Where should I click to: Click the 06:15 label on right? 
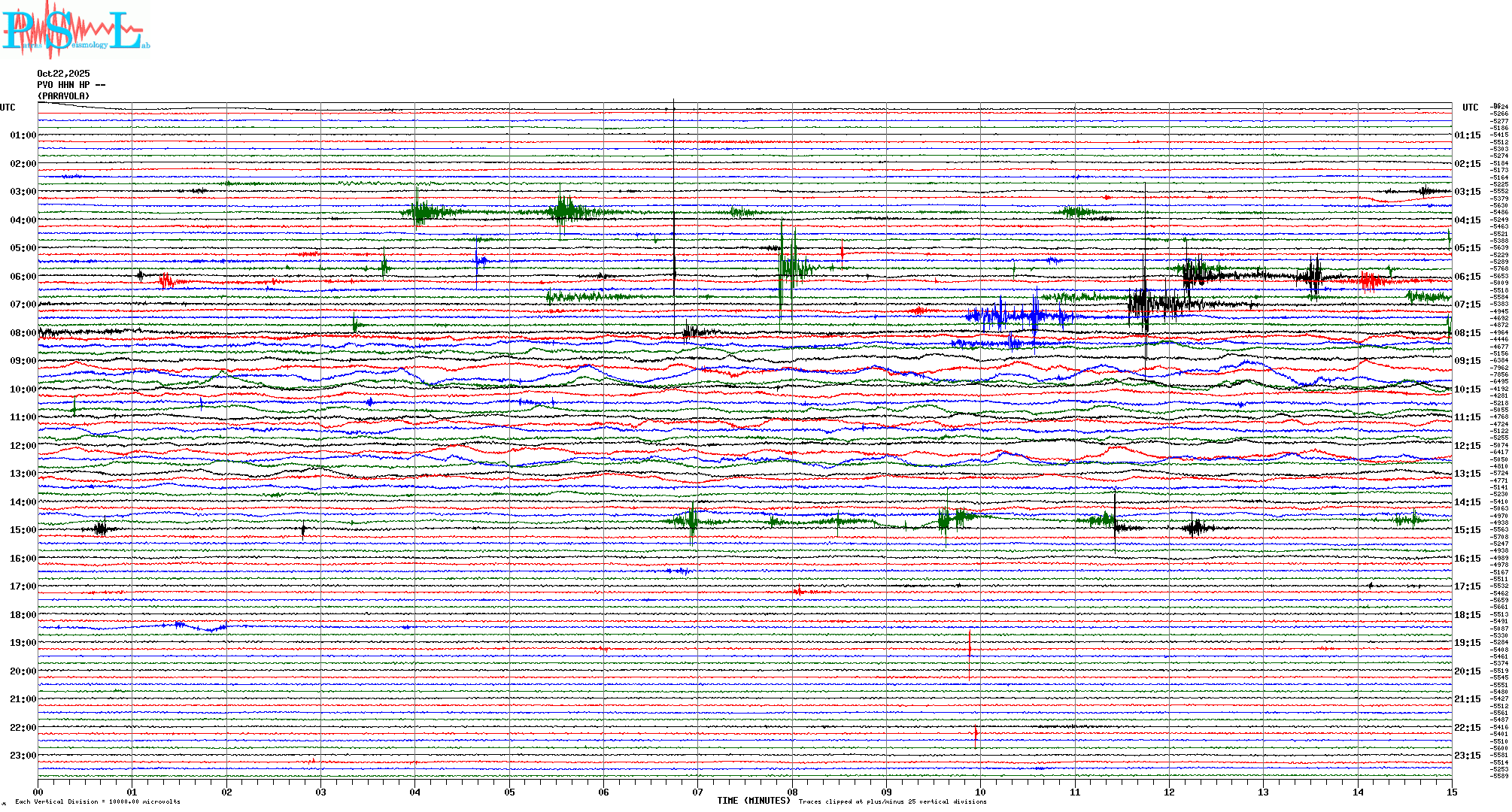tap(1467, 277)
